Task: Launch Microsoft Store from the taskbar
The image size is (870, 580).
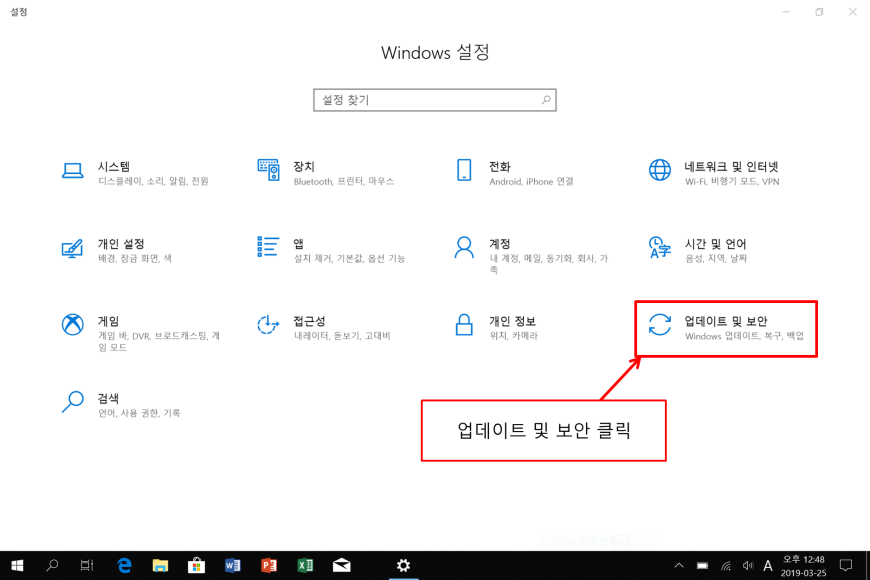Action: click(x=196, y=566)
